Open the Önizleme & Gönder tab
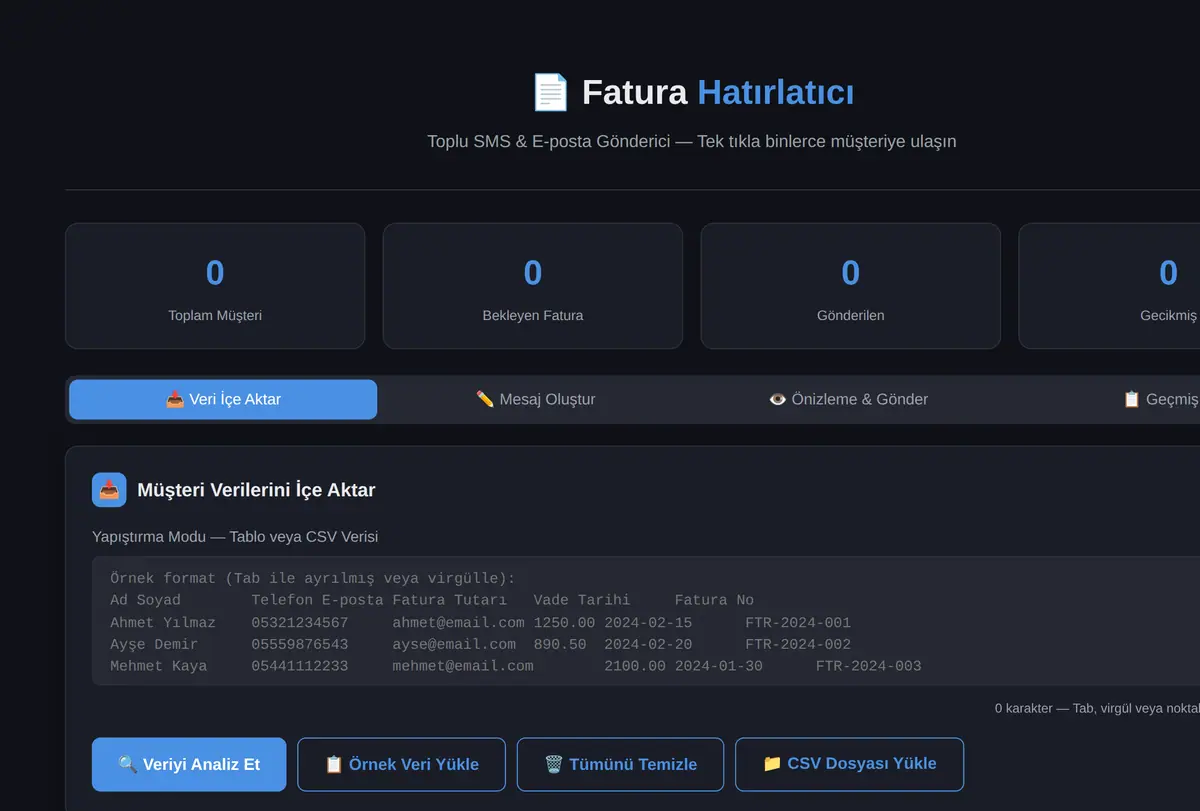Viewport: 1200px width, 811px height. pyautogui.click(x=848, y=399)
